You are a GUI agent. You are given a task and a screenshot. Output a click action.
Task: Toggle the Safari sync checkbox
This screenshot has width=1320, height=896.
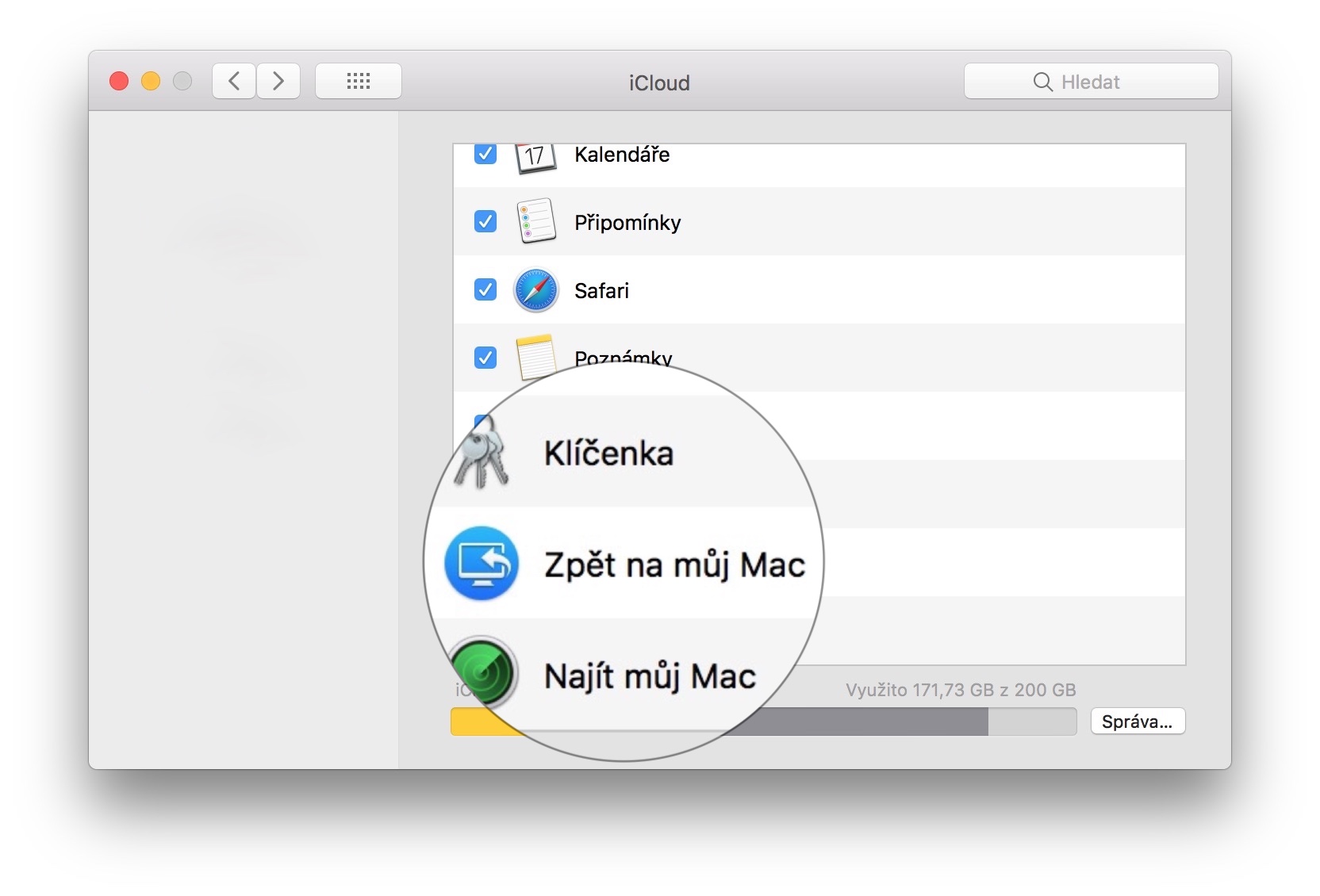click(x=485, y=289)
